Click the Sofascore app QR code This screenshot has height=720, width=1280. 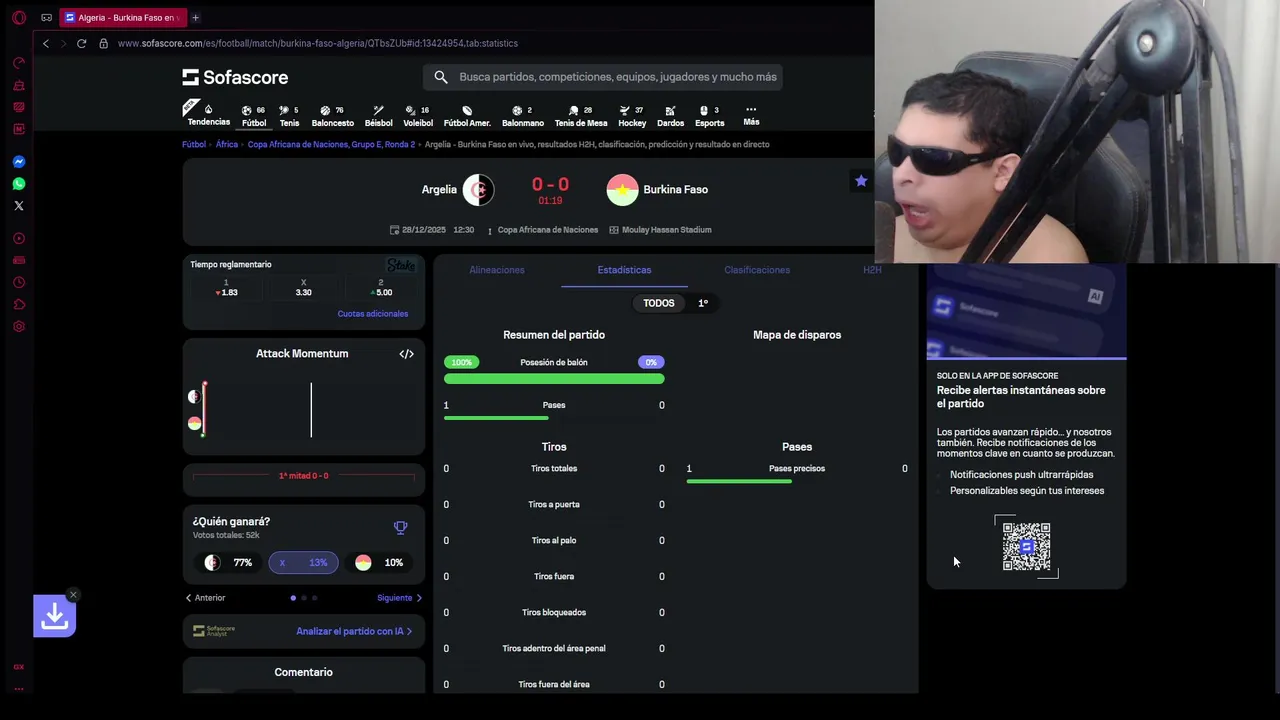tap(1026, 546)
